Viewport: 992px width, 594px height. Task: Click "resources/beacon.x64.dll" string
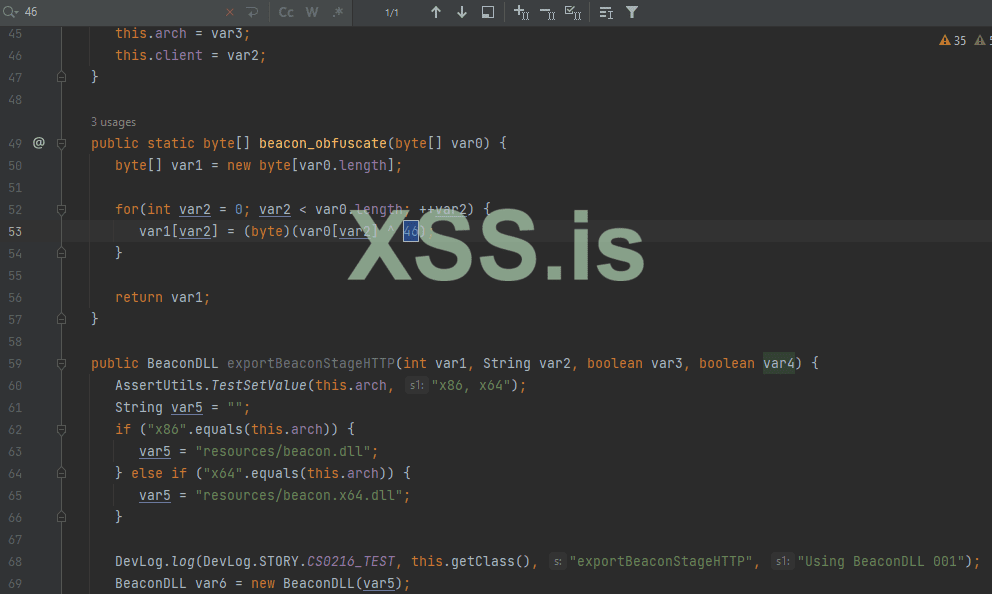299,495
